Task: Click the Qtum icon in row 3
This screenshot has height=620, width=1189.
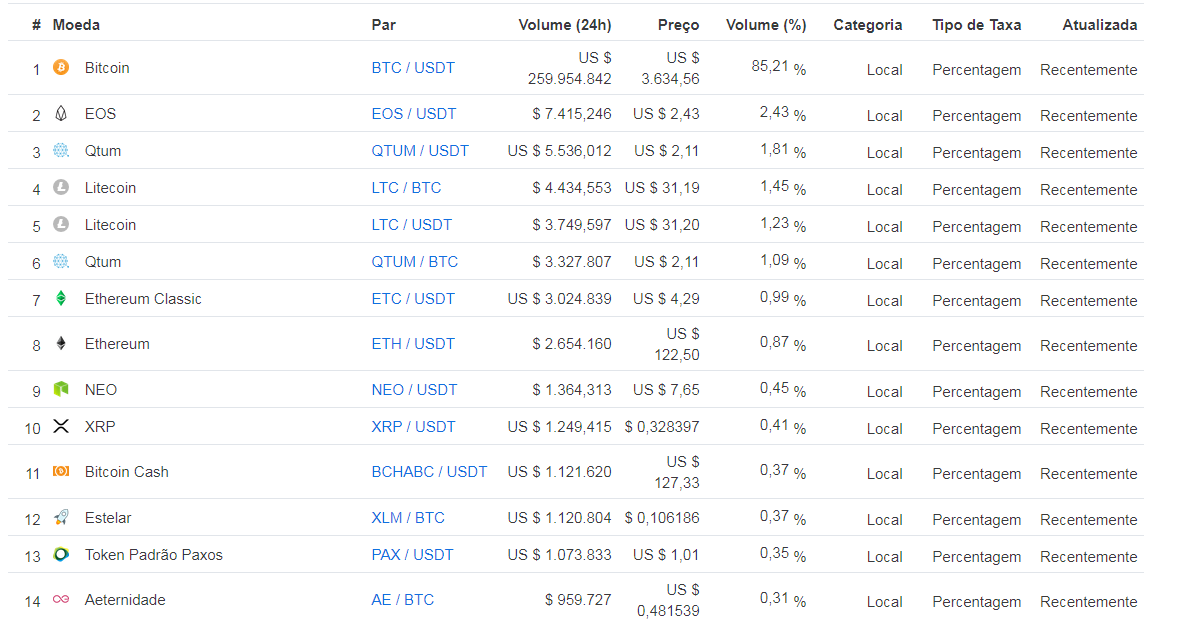Action: [61, 150]
